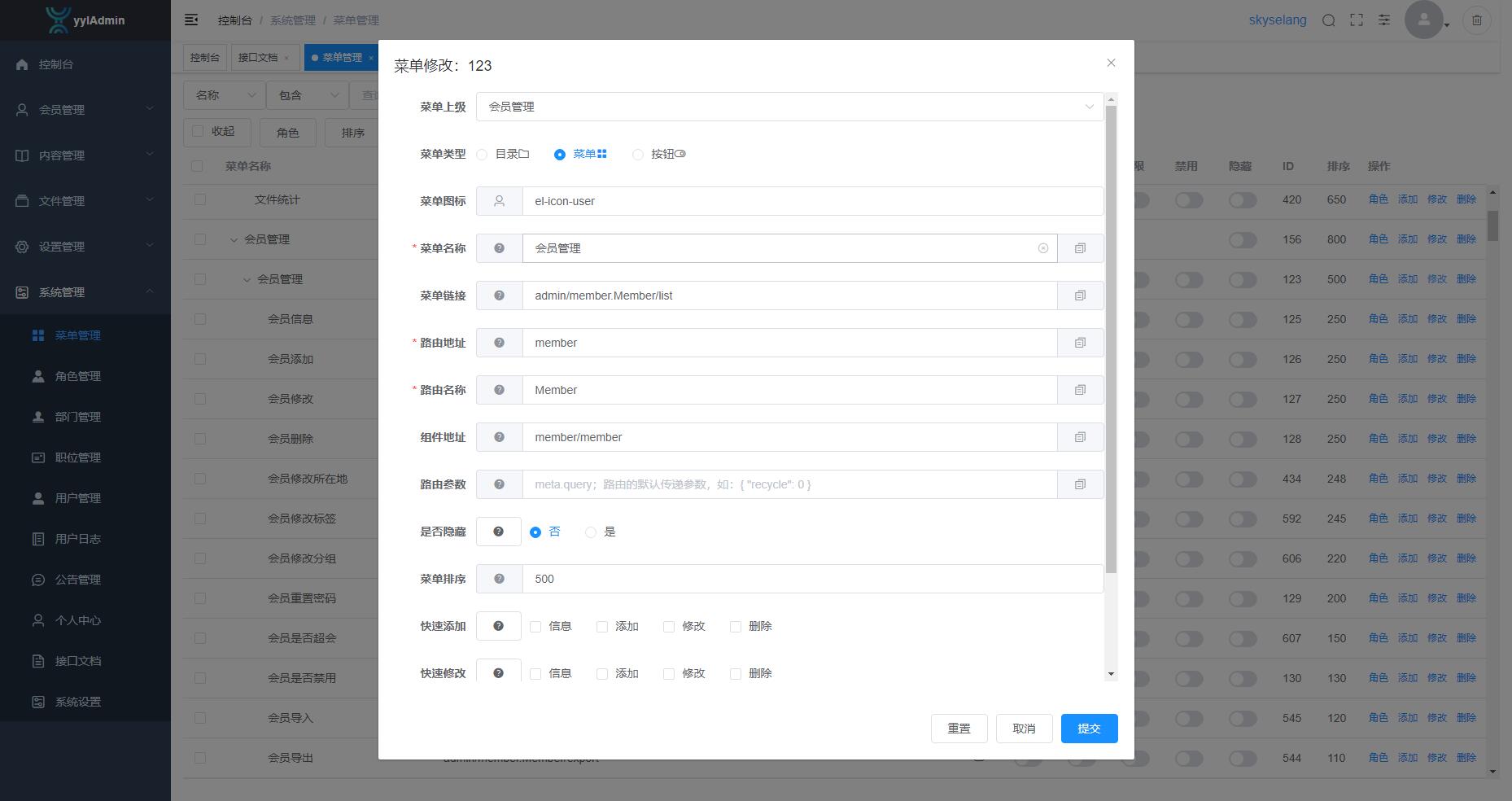
Task: Collapse the sidebar with the hamburger icon
Action: tap(191, 20)
